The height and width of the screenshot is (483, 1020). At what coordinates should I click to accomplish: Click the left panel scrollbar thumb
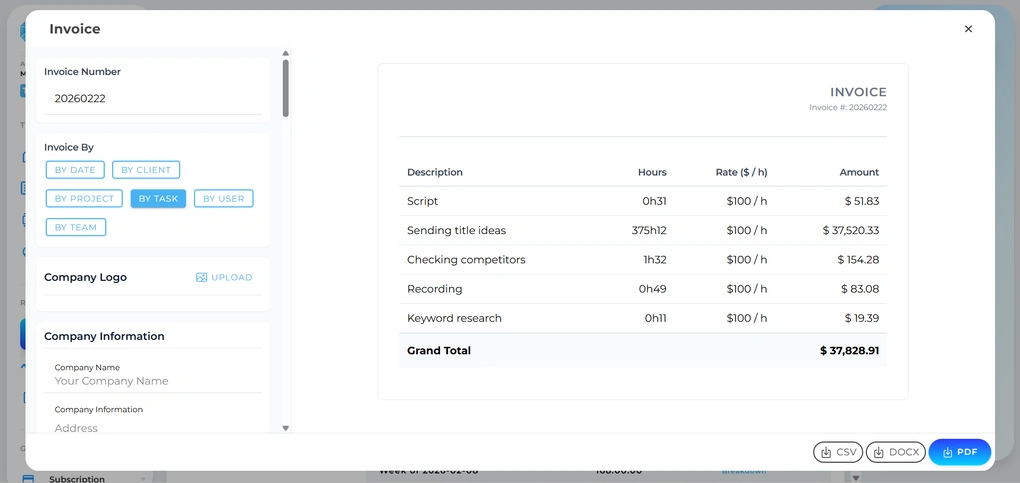point(285,88)
